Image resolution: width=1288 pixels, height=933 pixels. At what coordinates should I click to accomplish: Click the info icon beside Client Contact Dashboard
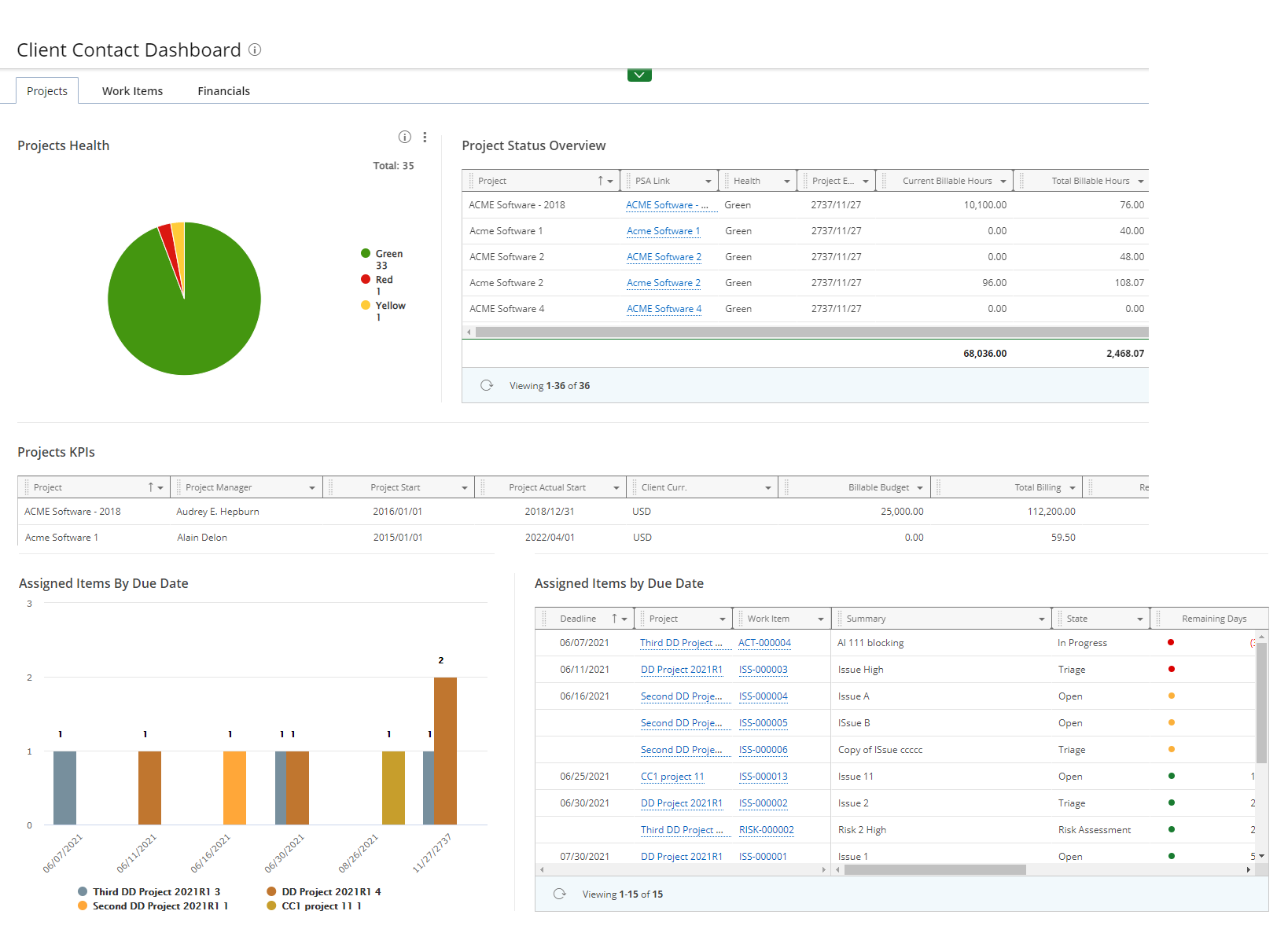(x=255, y=50)
